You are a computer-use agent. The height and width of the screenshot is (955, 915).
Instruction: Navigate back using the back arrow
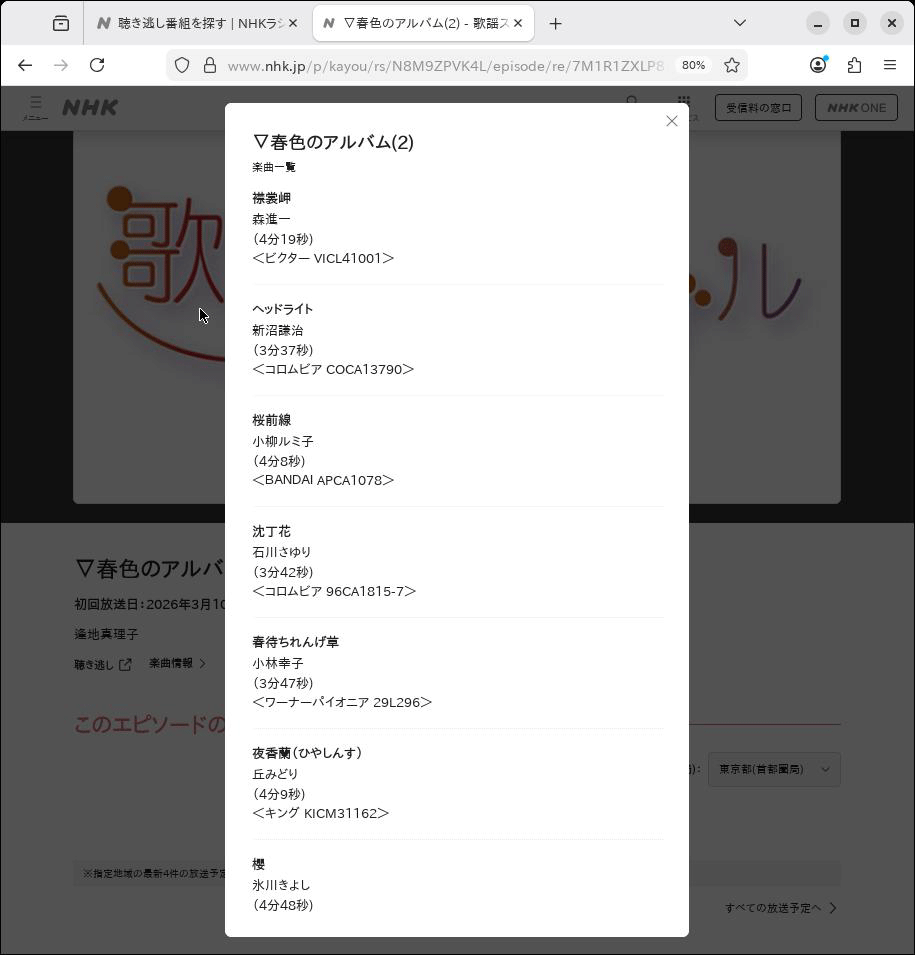point(25,65)
